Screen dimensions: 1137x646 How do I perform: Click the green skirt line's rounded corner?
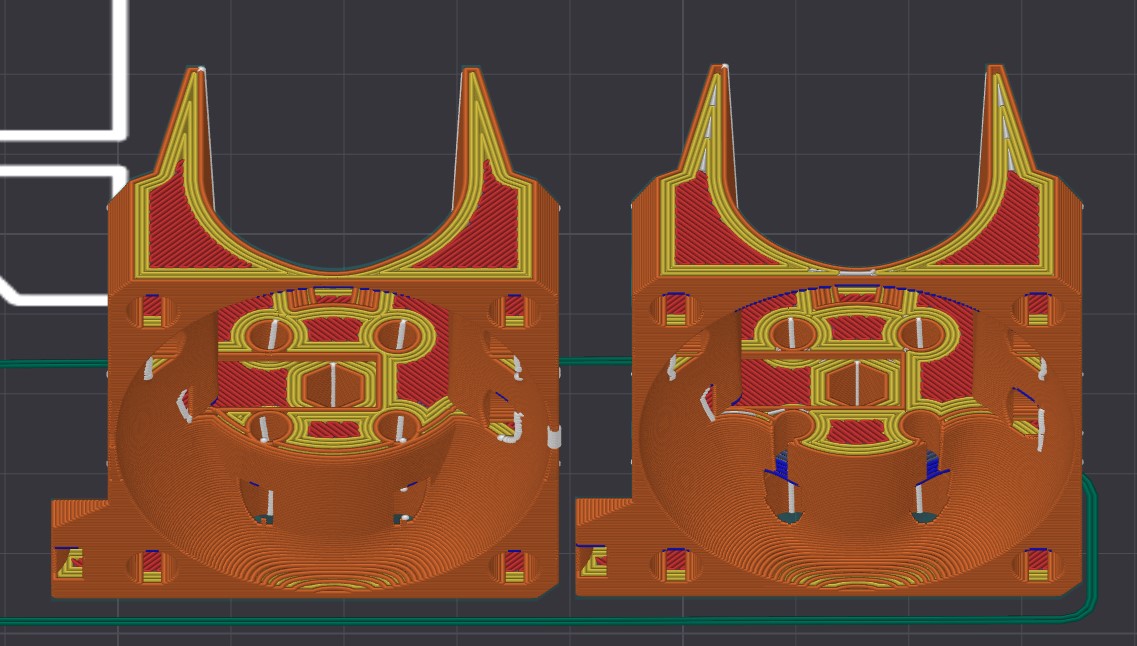pyautogui.click(x=1087, y=610)
